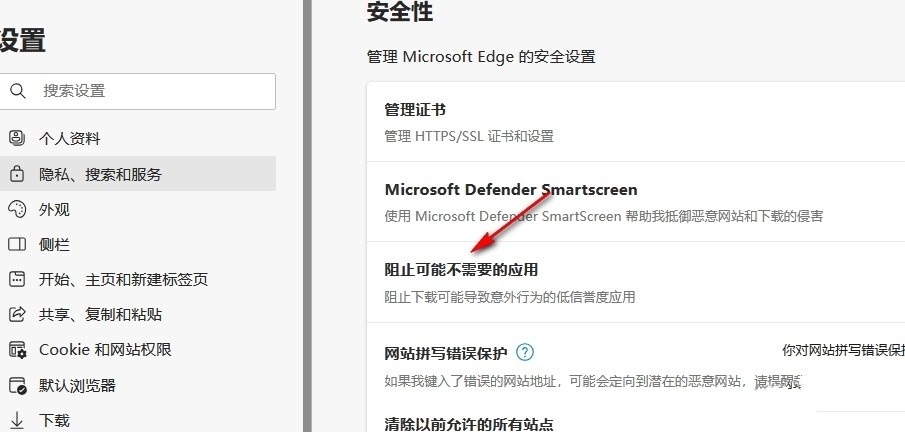Focus the 搜索设置 search field

coord(137,91)
